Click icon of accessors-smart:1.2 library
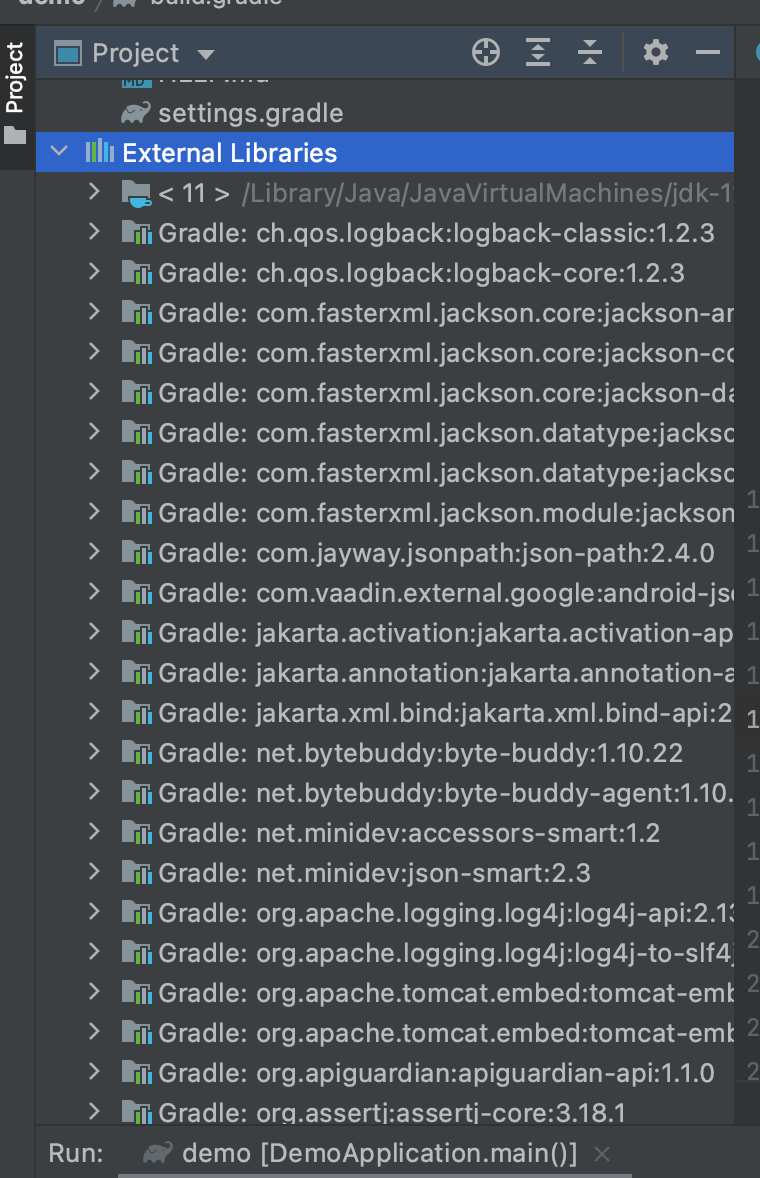This screenshot has width=760, height=1178. (137, 832)
